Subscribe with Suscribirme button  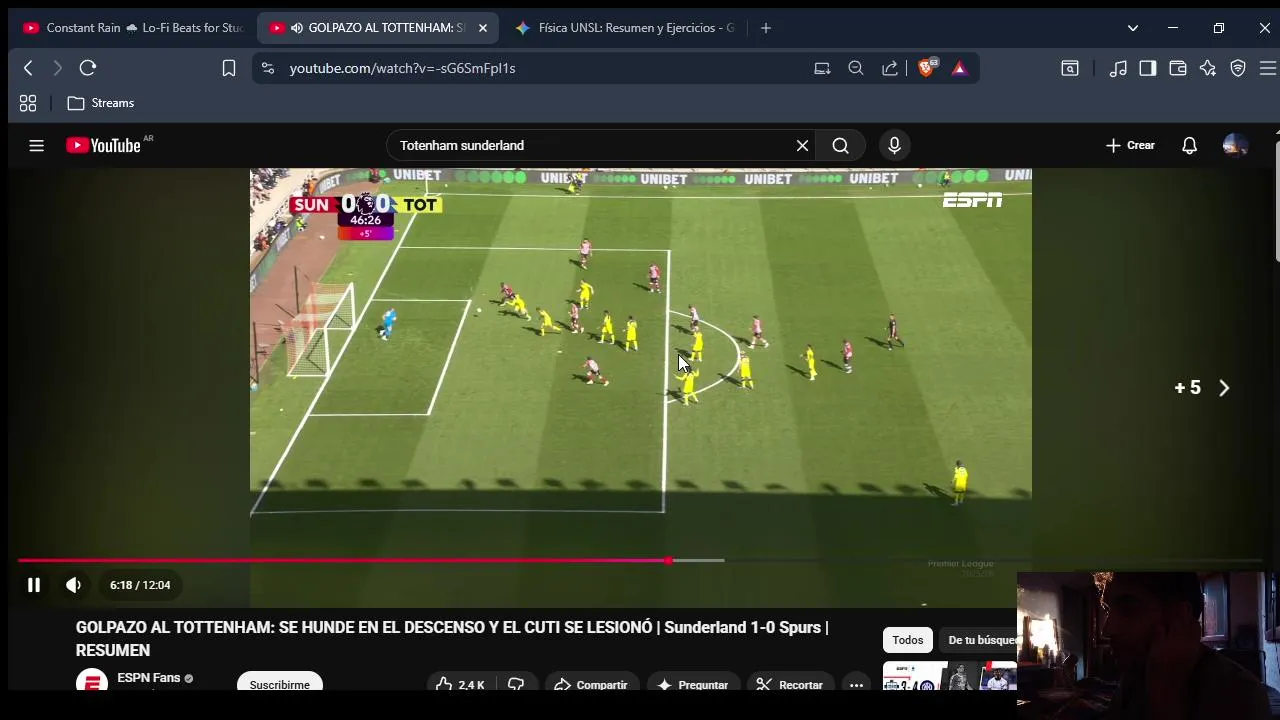(x=280, y=685)
